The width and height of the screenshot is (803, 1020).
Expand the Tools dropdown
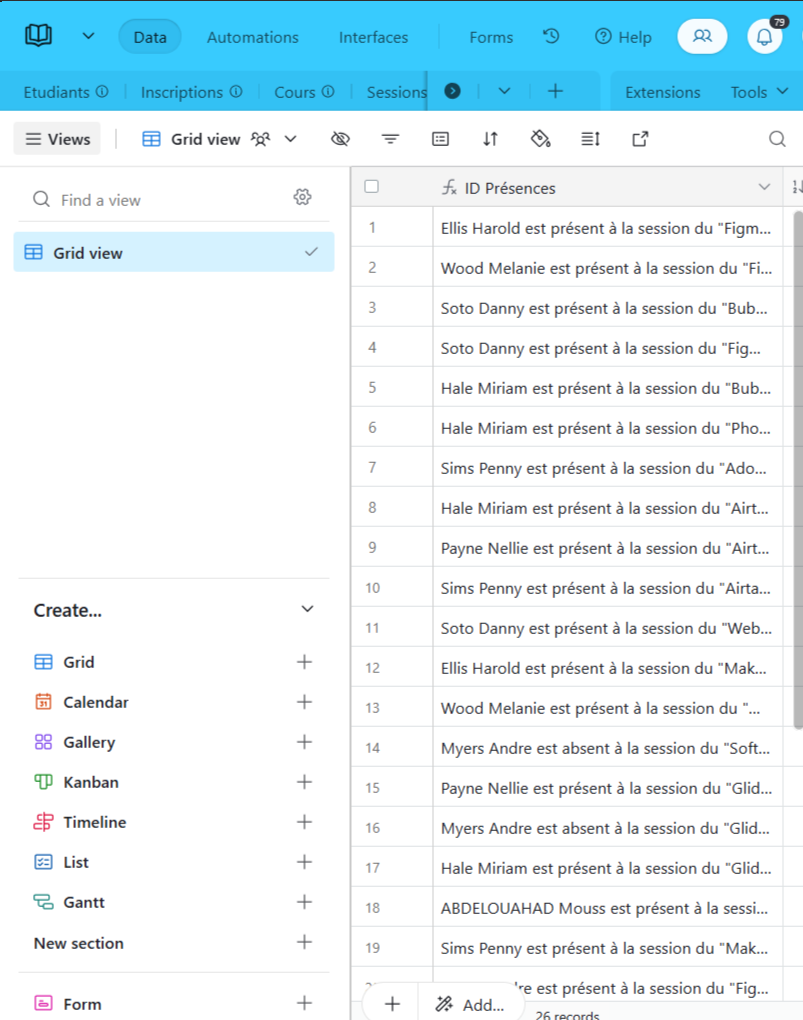coord(759,92)
